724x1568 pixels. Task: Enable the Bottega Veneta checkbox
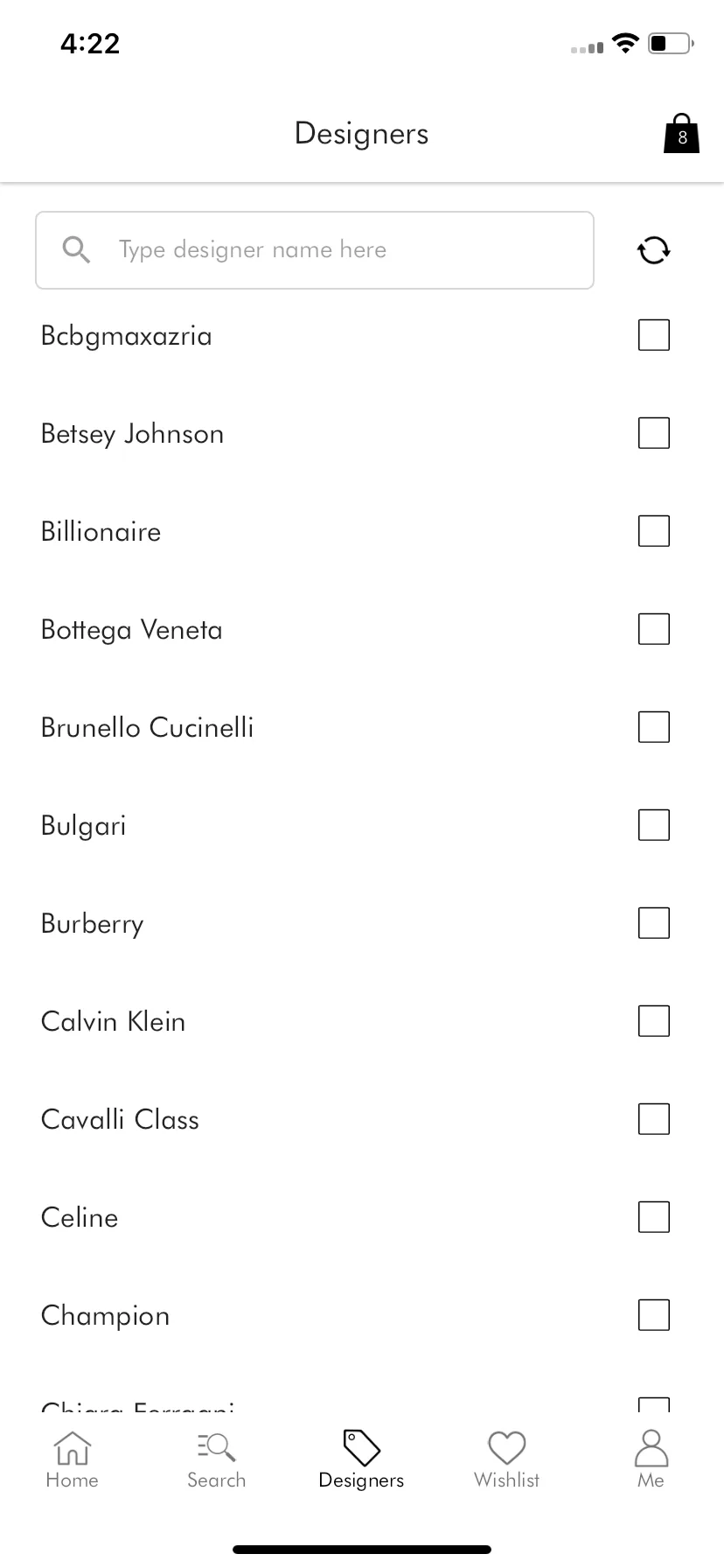654,628
